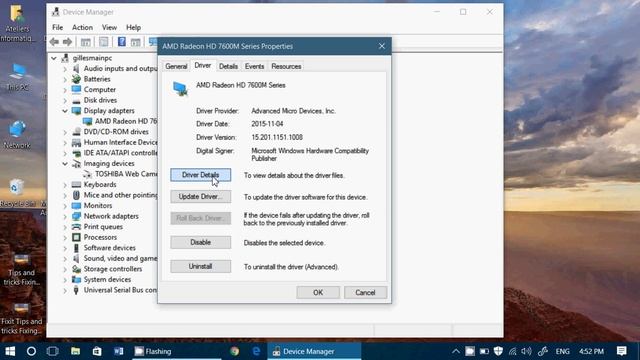This screenshot has width=640, height=360.
Task: Collapse Imaging devices node
Action: pyautogui.click(x=65, y=163)
